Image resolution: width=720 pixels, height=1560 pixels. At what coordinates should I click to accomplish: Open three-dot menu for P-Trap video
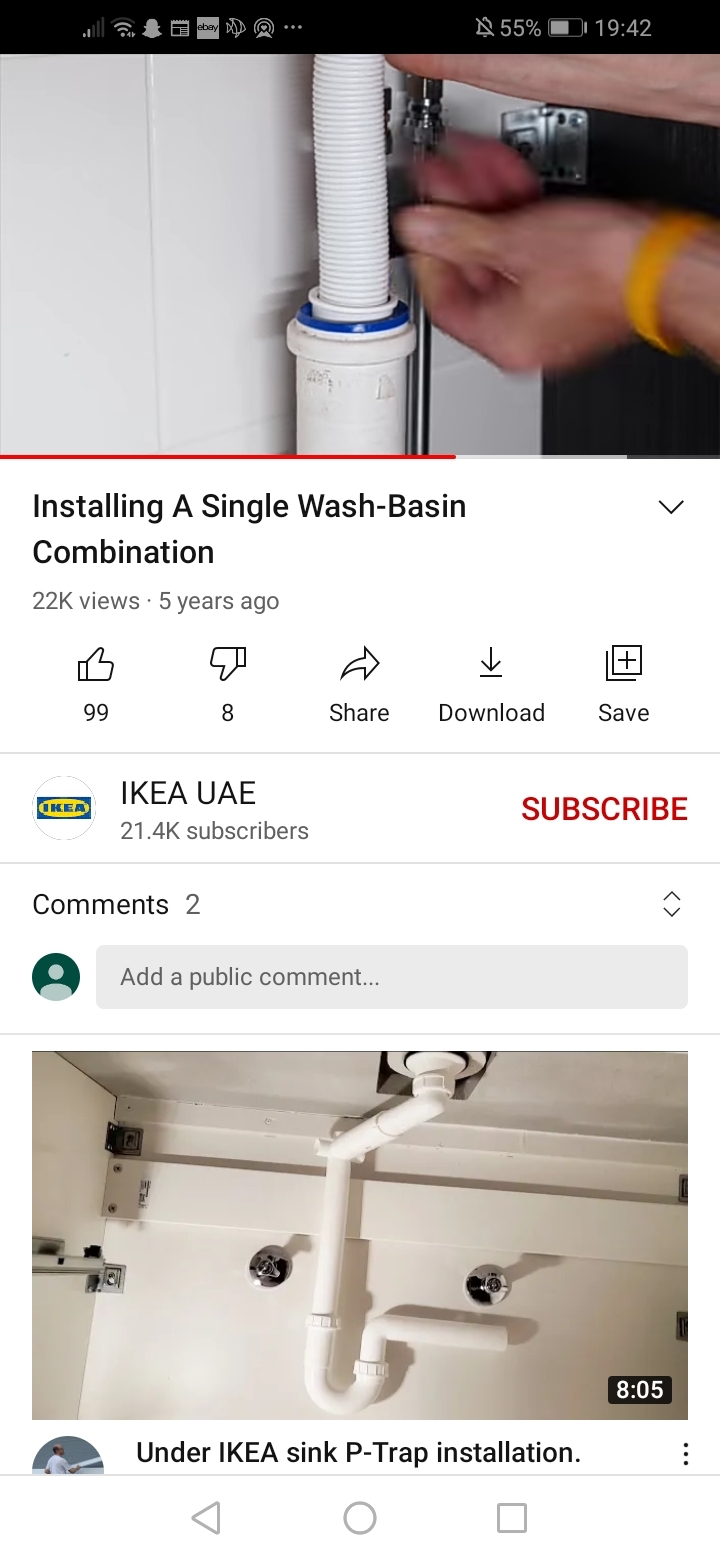685,1454
